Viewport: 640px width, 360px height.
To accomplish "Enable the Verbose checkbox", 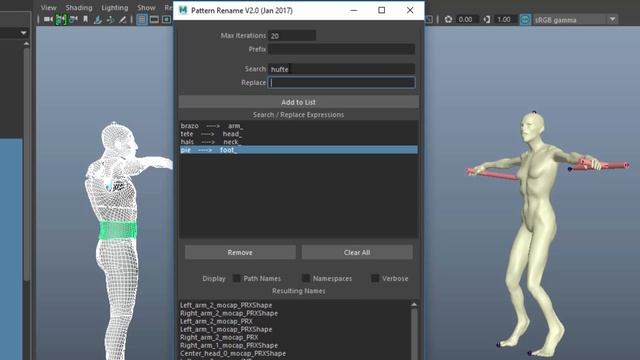I will (375, 278).
